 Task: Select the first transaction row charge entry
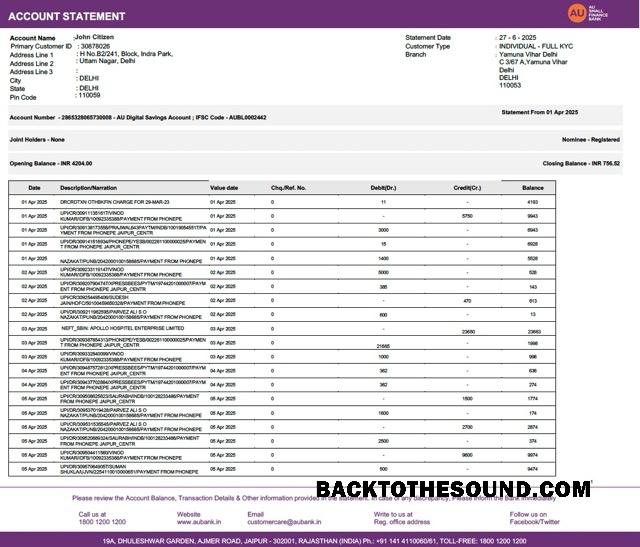pos(282,202)
